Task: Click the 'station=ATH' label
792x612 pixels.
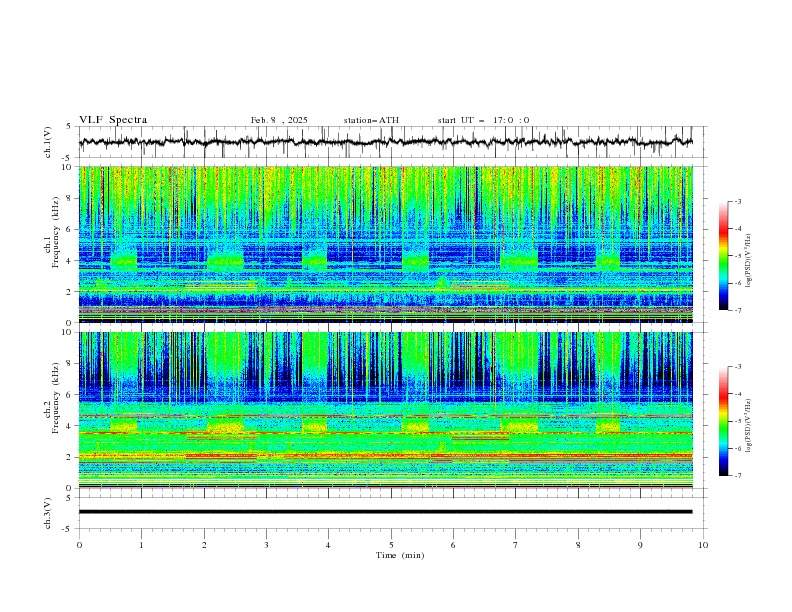Action: tap(371, 120)
